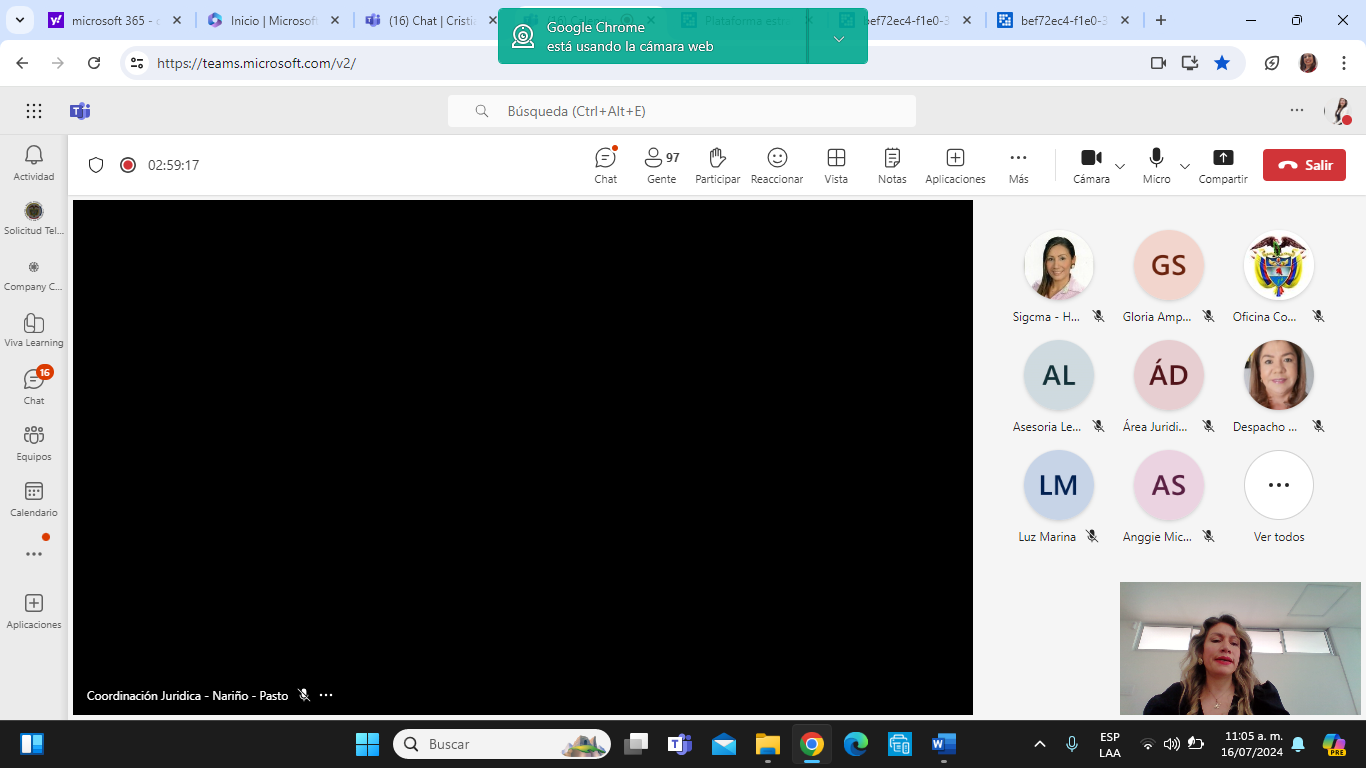Click camera permission icon in address bar

point(1158,63)
